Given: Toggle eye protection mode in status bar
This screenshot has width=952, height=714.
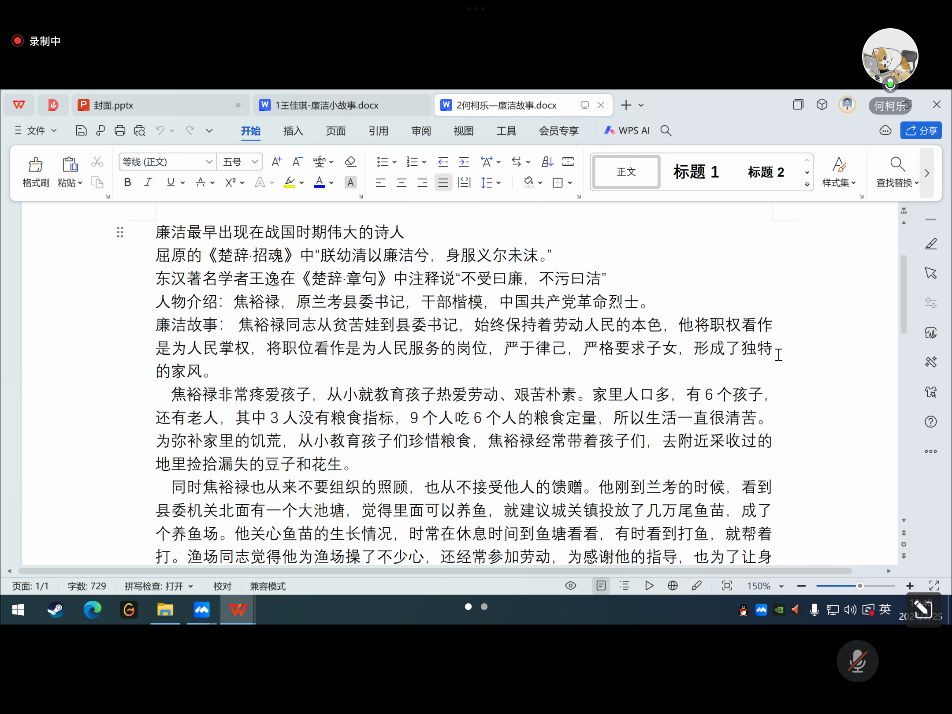Looking at the screenshot, I should tap(571, 586).
